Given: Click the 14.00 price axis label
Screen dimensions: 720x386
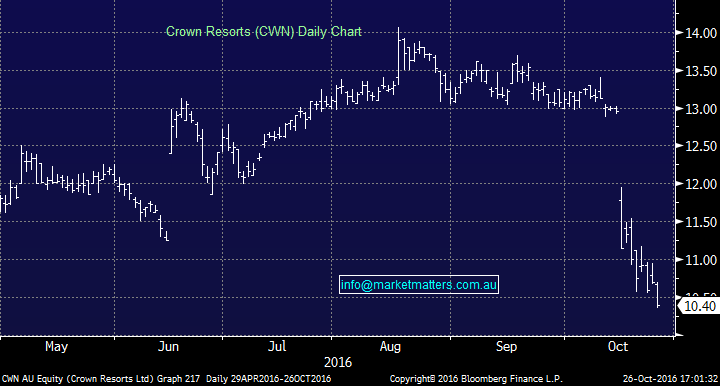Looking at the screenshot, I should click(701, 33).
